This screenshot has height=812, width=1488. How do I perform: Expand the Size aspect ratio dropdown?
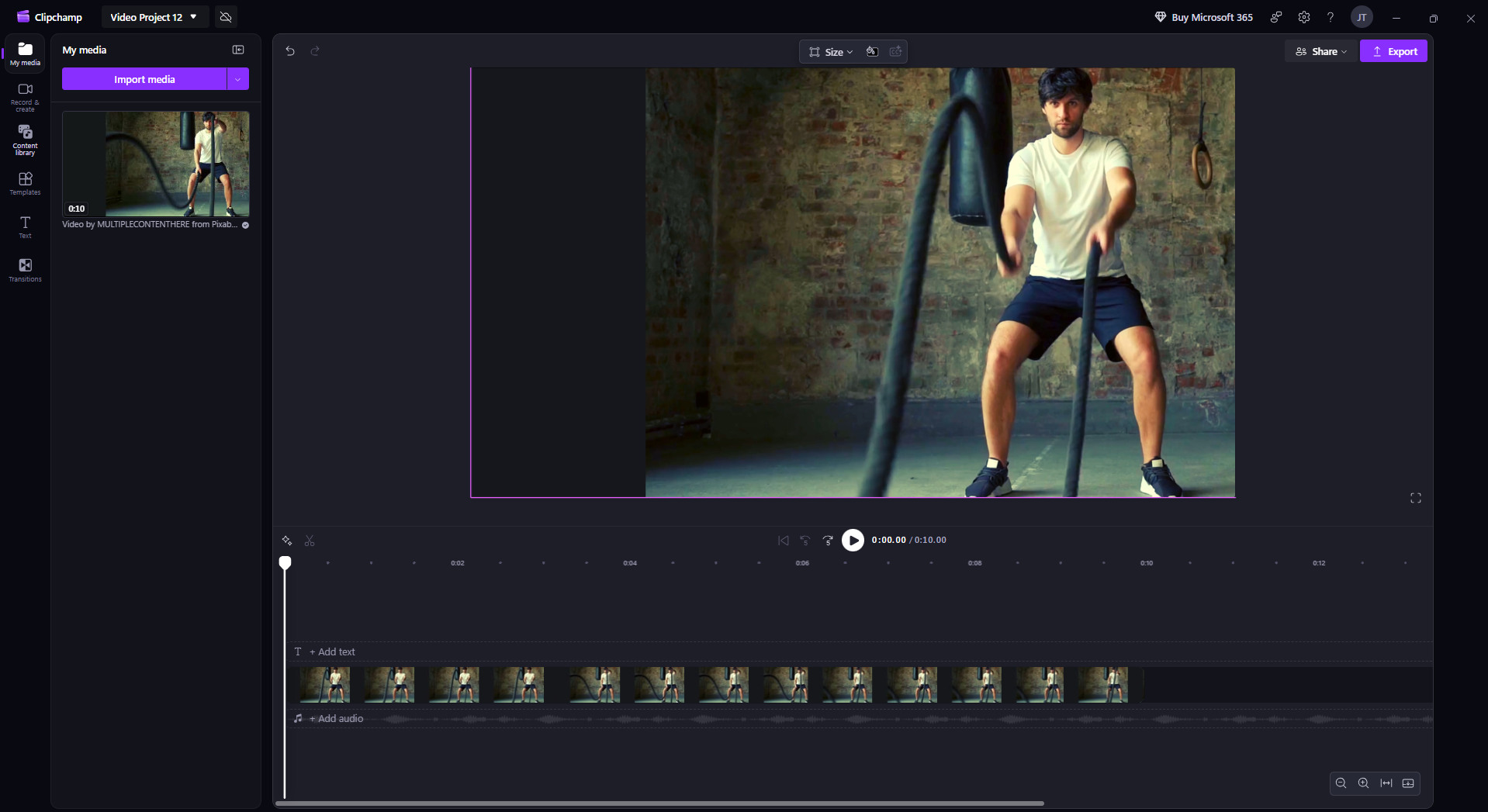[x=831, y=52]
